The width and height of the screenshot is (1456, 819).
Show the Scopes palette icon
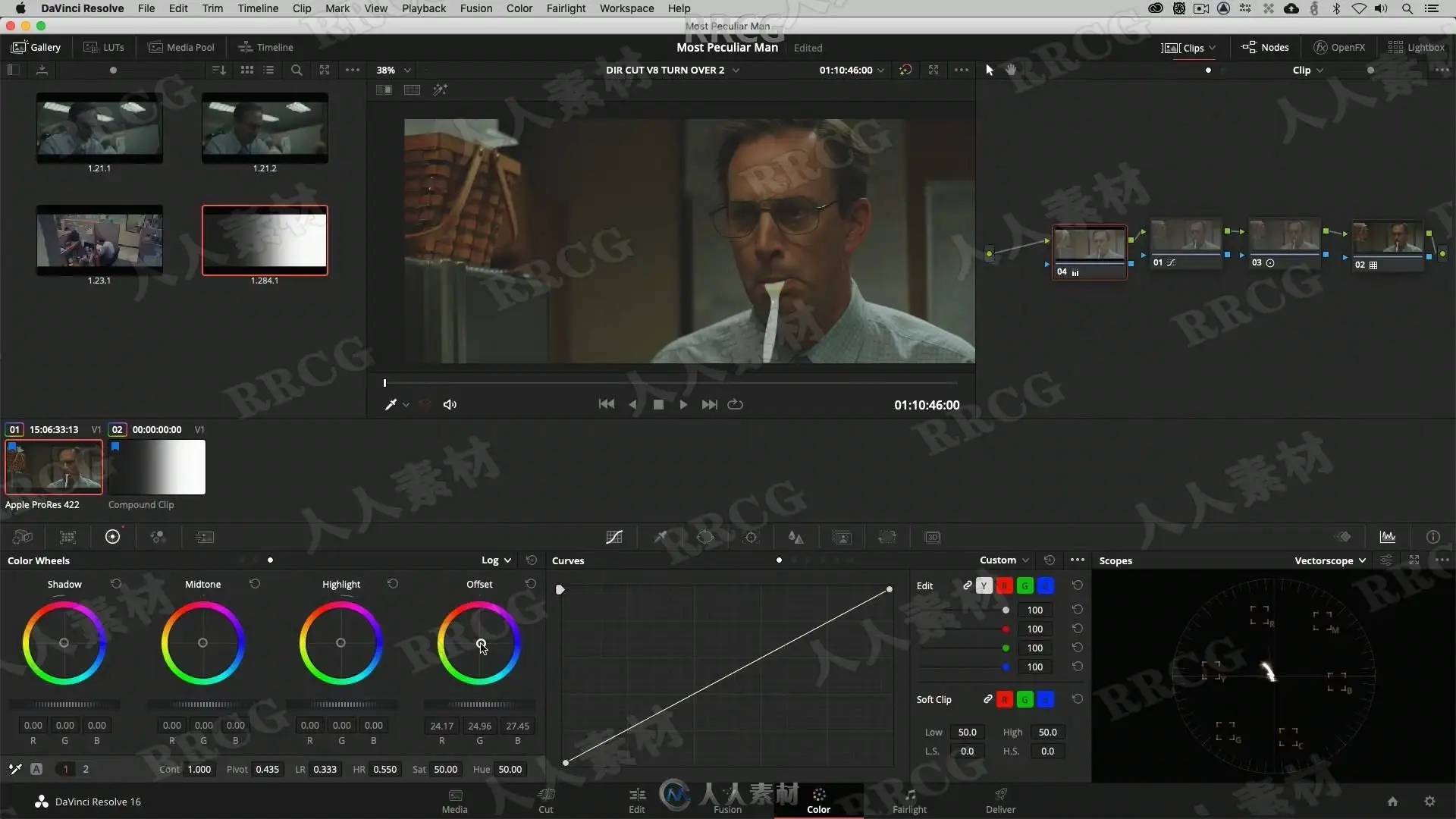tap(1388, 537)
